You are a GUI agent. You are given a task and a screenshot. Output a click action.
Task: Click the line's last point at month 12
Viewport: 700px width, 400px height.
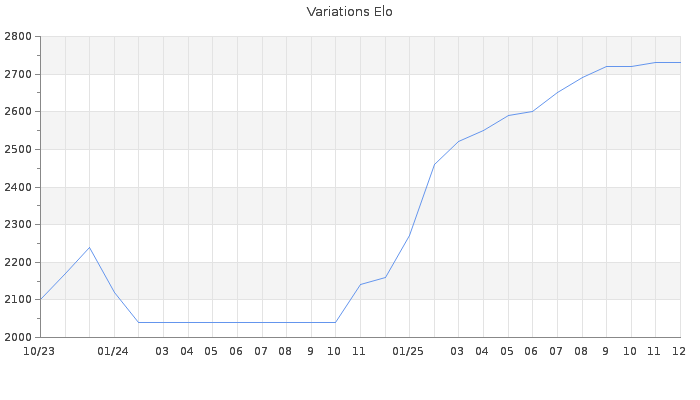pyautogui.click(x=680, y=63)
